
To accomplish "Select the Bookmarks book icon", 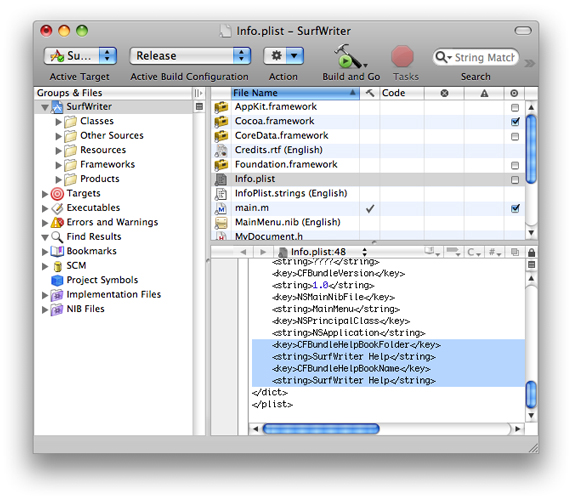I will click(57, 251).
